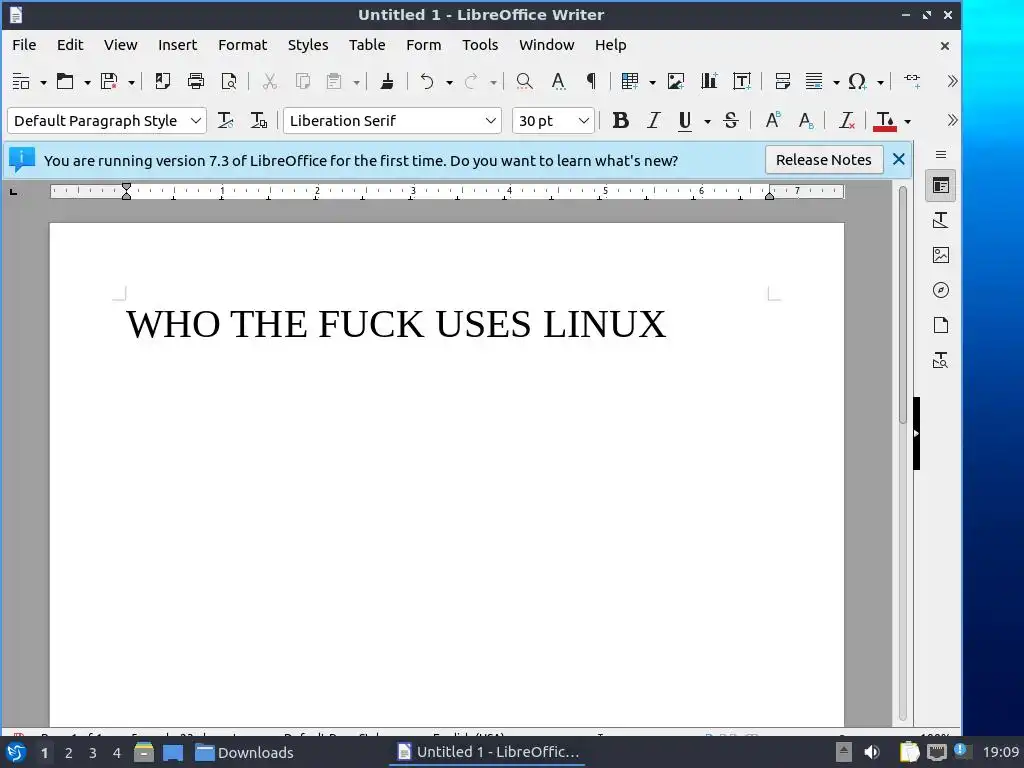Toggle Formatting Marks pilcrow icon
This screenshot has height=768, width=1024.
(x=591, y=81)
